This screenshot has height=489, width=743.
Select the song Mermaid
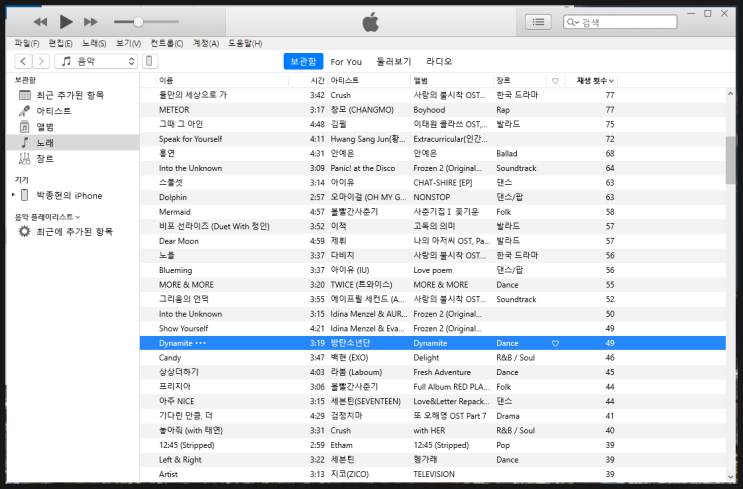click(174, 212)
